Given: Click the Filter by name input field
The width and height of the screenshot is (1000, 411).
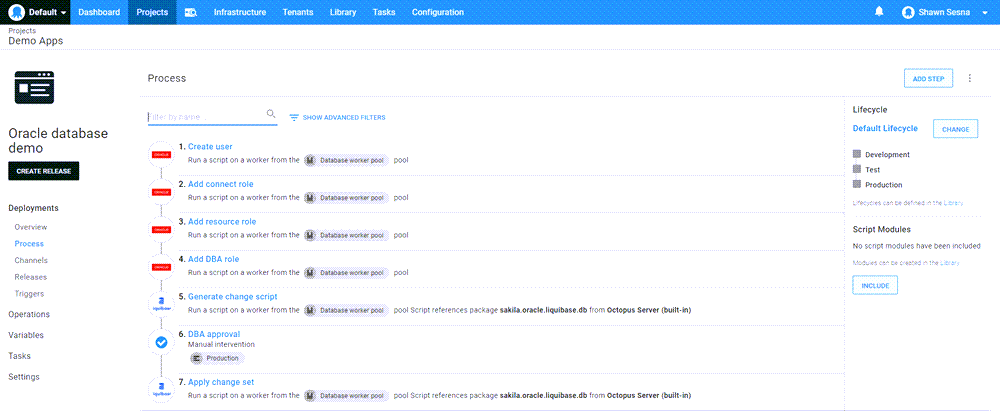Looking at the screenshot, I should (205, 116).
